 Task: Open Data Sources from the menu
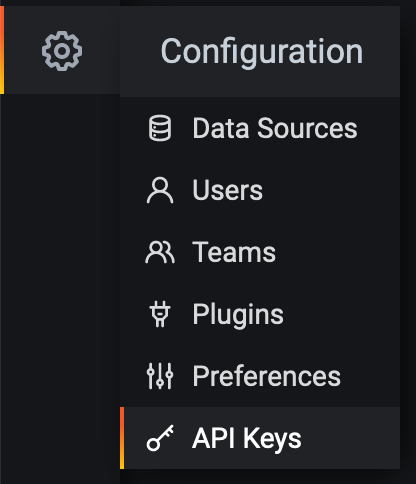275,128
